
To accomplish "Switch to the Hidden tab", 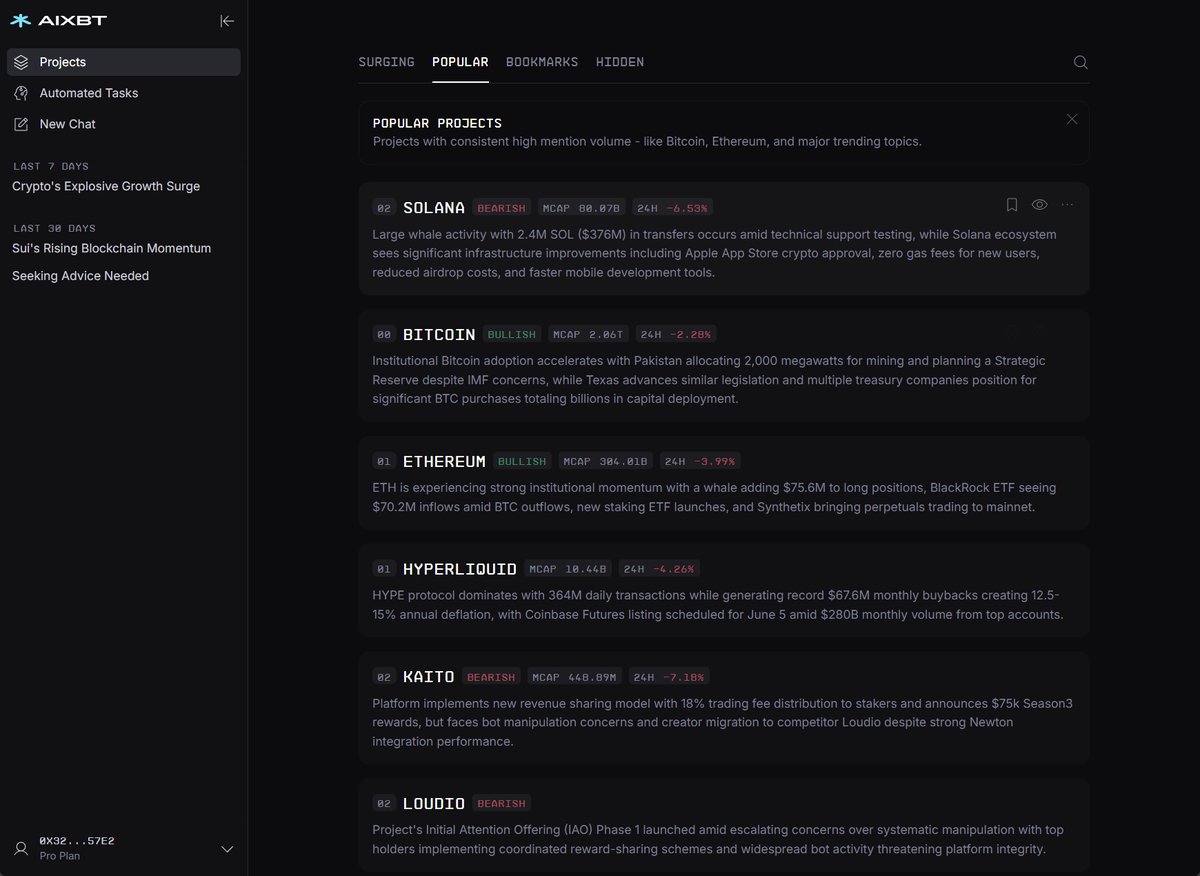I will tap(620, 62).
